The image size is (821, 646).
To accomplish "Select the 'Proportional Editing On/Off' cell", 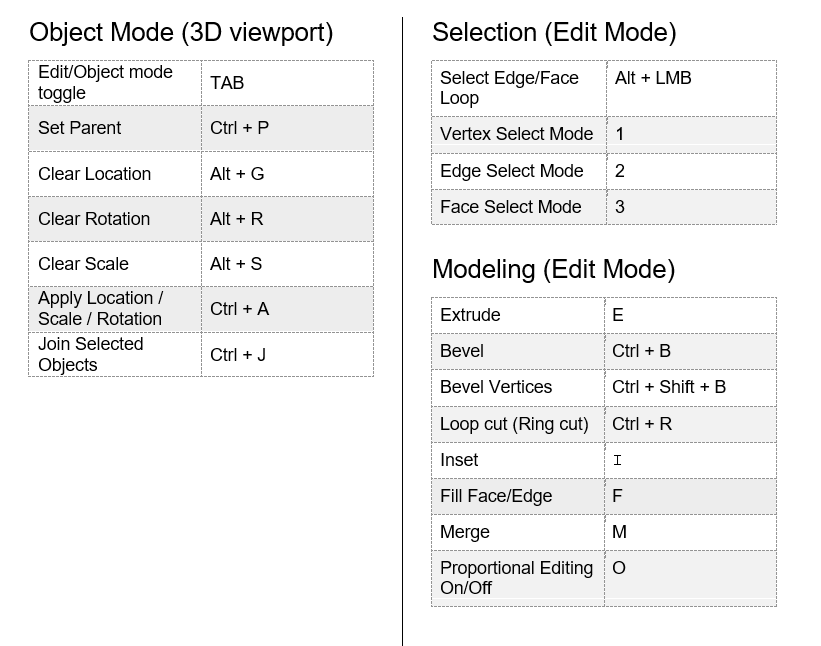I will pyautogui.click(x=516, y=578).
